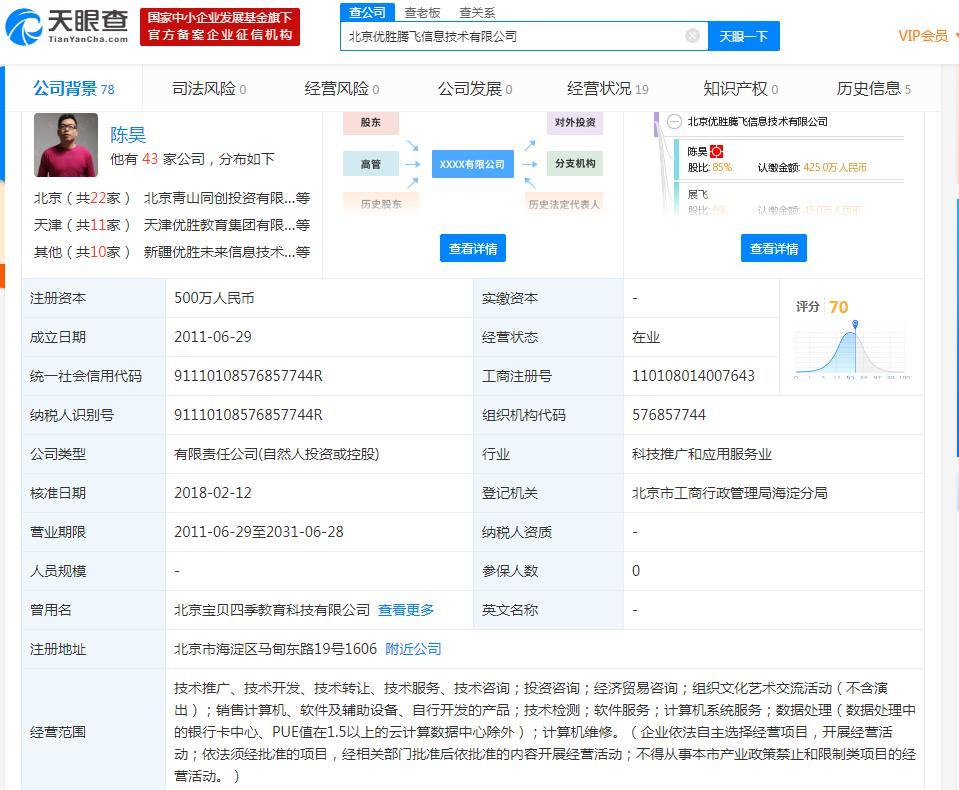This screenshot has width=959, height=790.
Task: Click the 查看更多 link for former names
Action: click(x=405, y=610)
